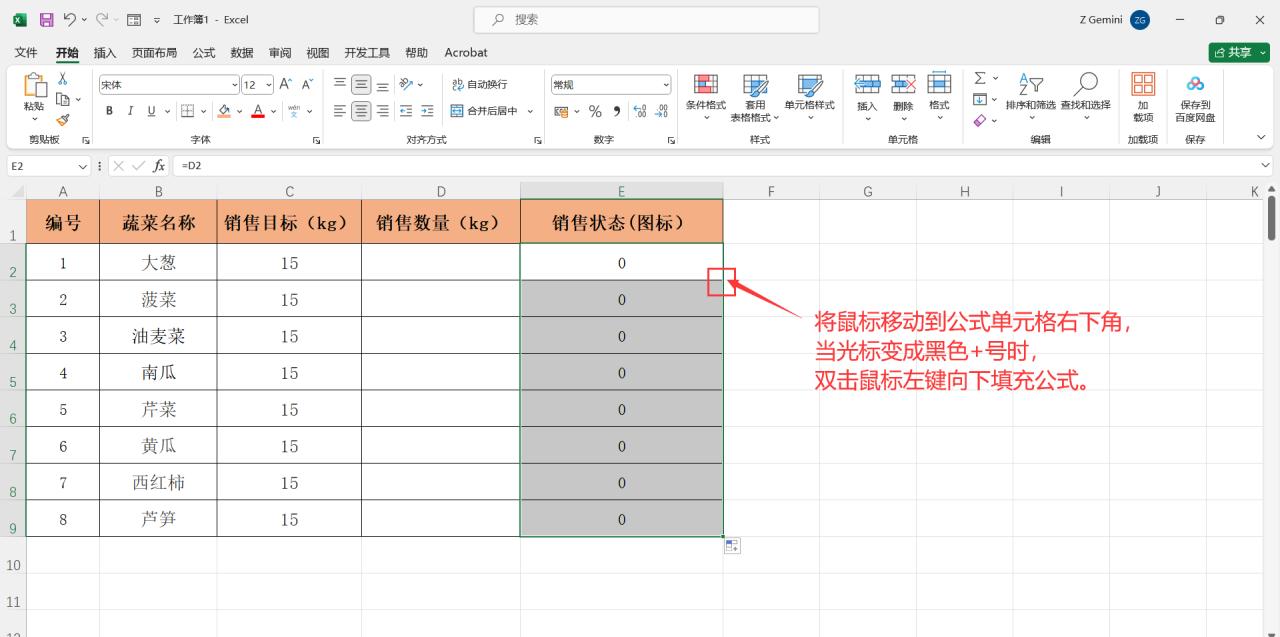The width and height of the screenshot is (1280, 637).
Task: Toggle underline formatting
Action: [151, 111]
